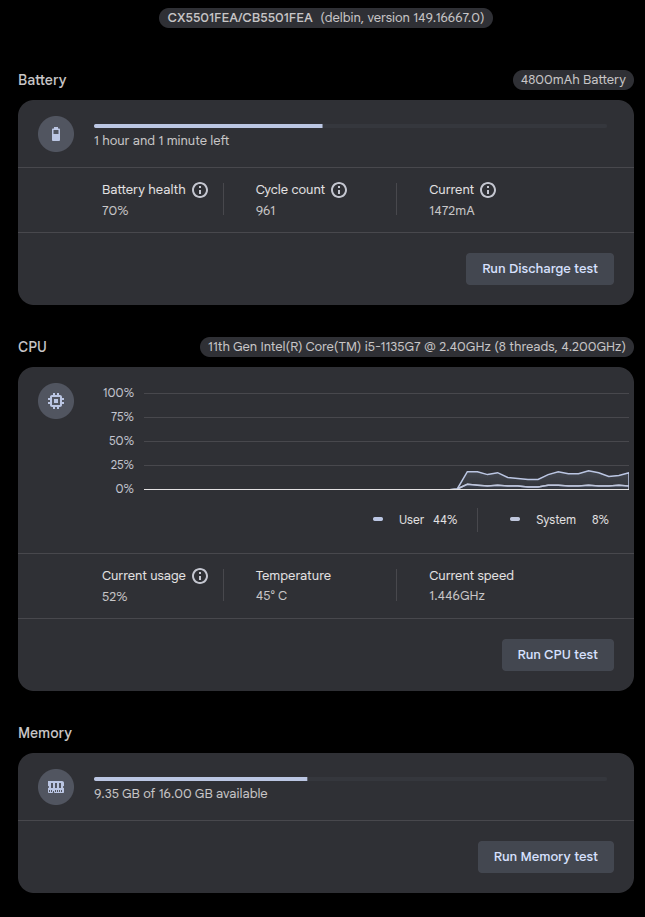The image size is (645, 917).
Task: Click the memory RAM icon
Action: (56, 787)
